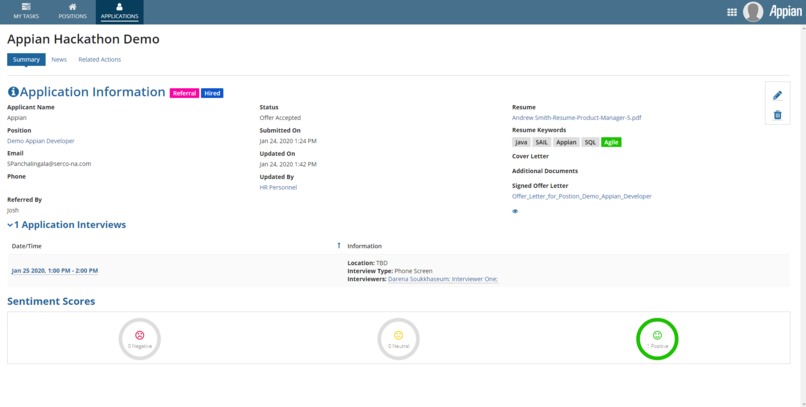Image resolution: width=806 pixels, height=407 pixels.
Task: Open the Applications top navigation tab
Action: click(x=119, y=12)
